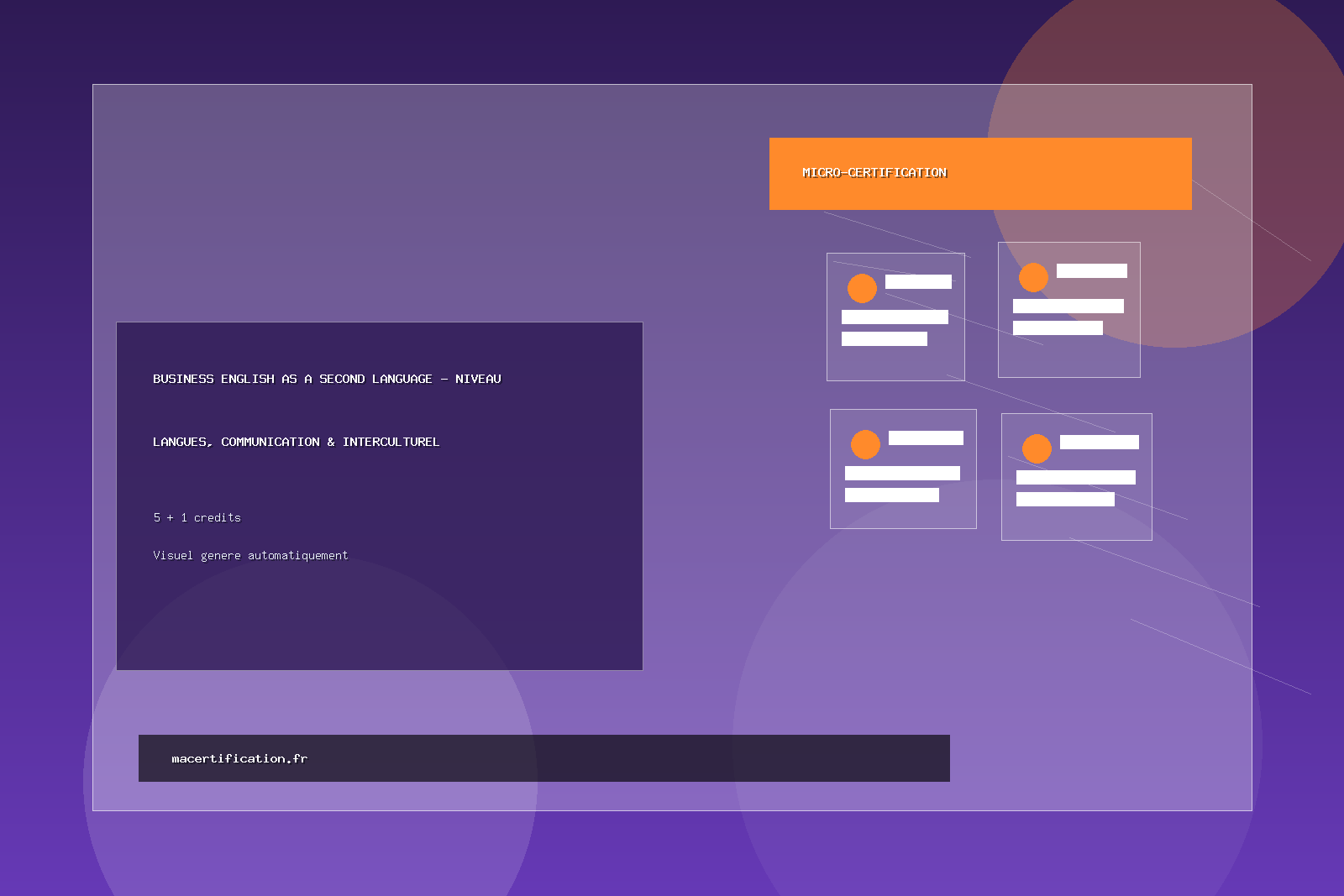
Task: Click the orange MICRO-CERTIFICATION banner
Action: (979, 174)
